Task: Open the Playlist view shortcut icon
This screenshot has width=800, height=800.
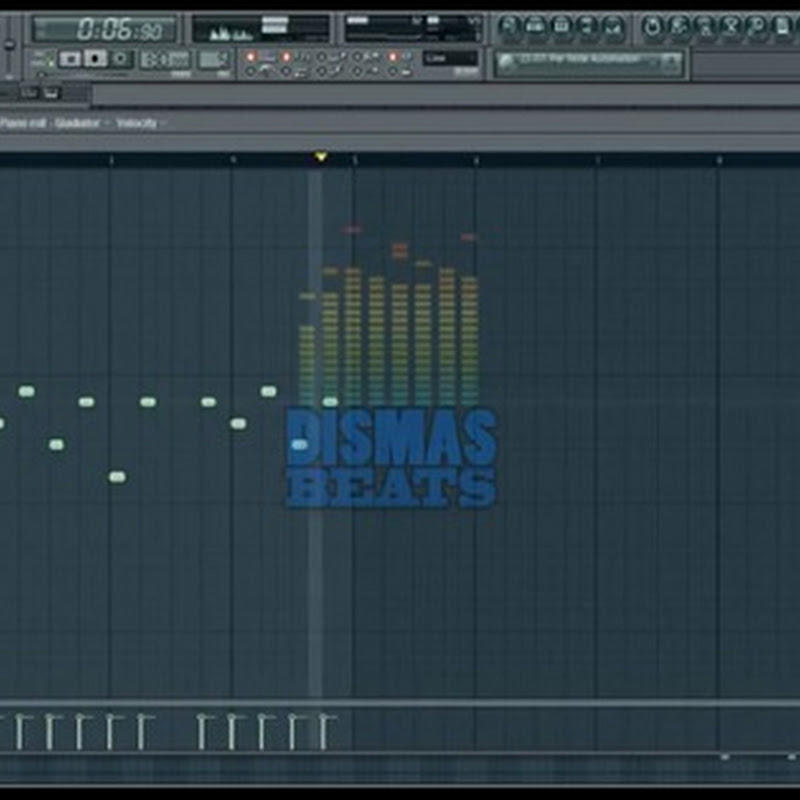Action: click(x=508, y=26)
